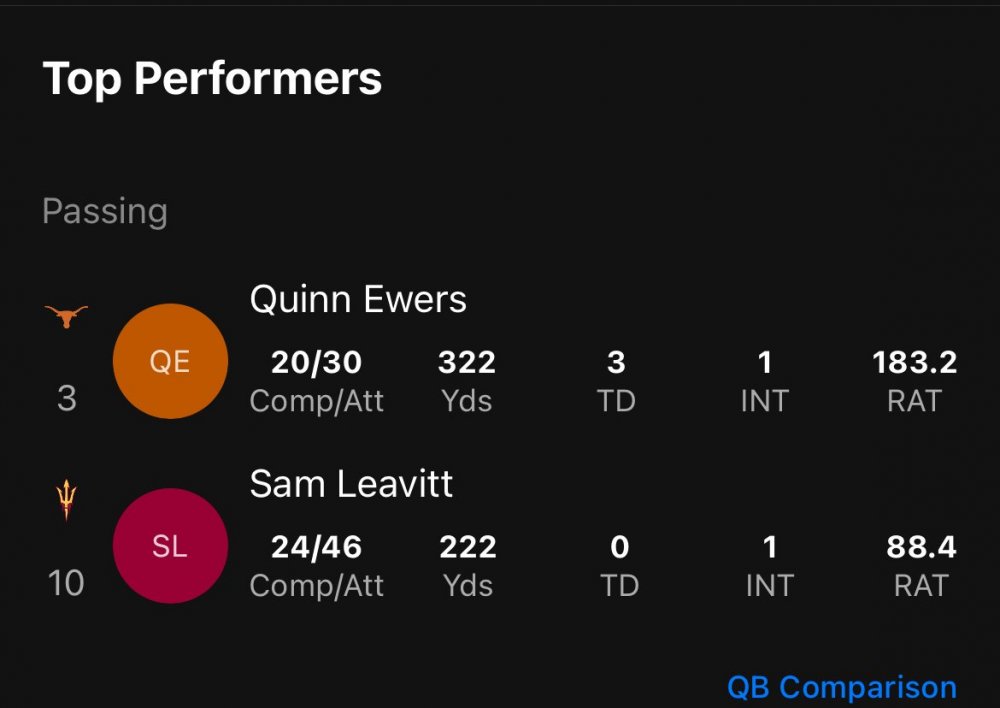Open the QB Comparison link
Viewport: 1000px width, 708px height.
point(841,687)
